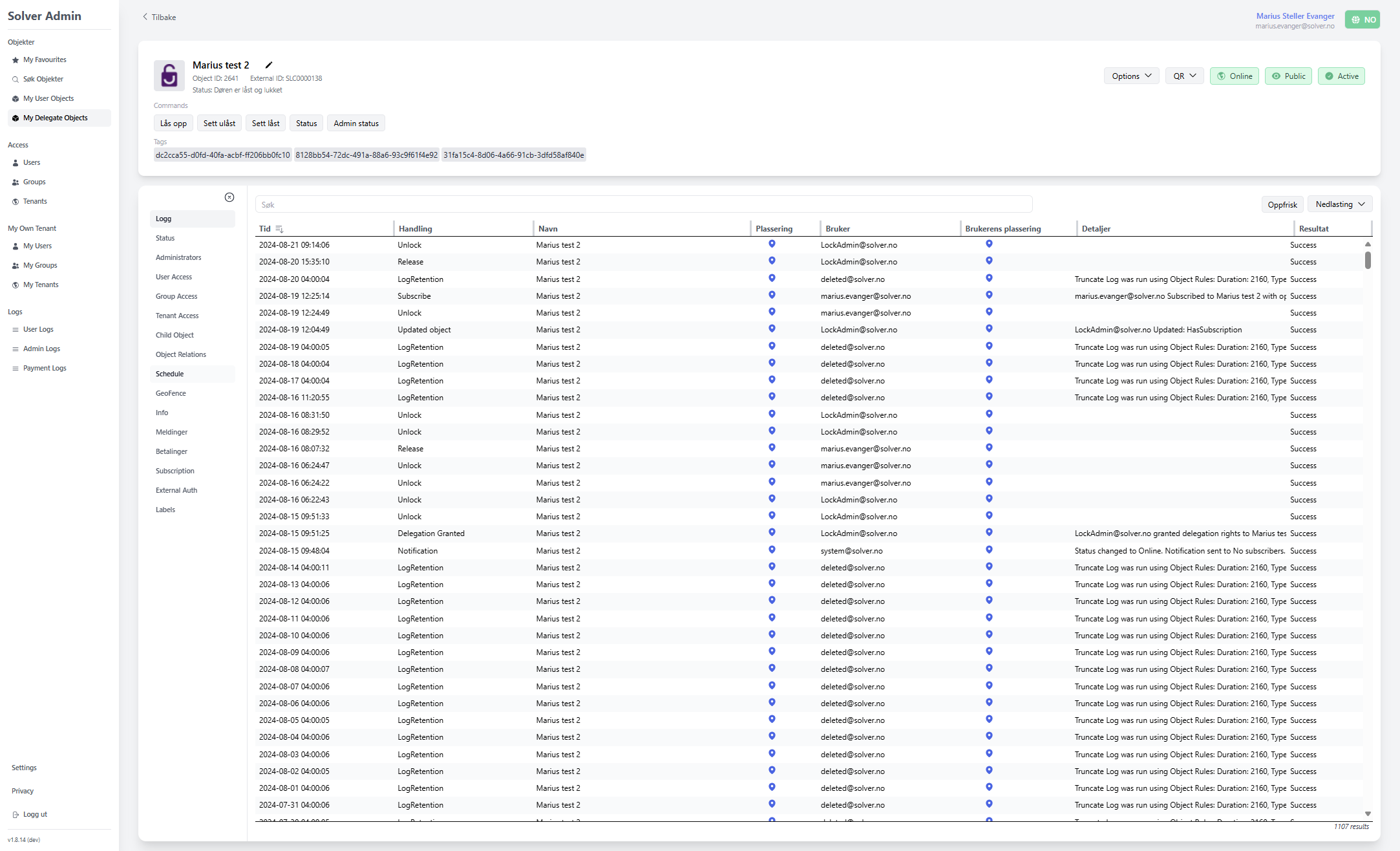Click the back chevron next to Tilbake
The width and height of the screenshot is (1400, 851).
coord(145,17)
